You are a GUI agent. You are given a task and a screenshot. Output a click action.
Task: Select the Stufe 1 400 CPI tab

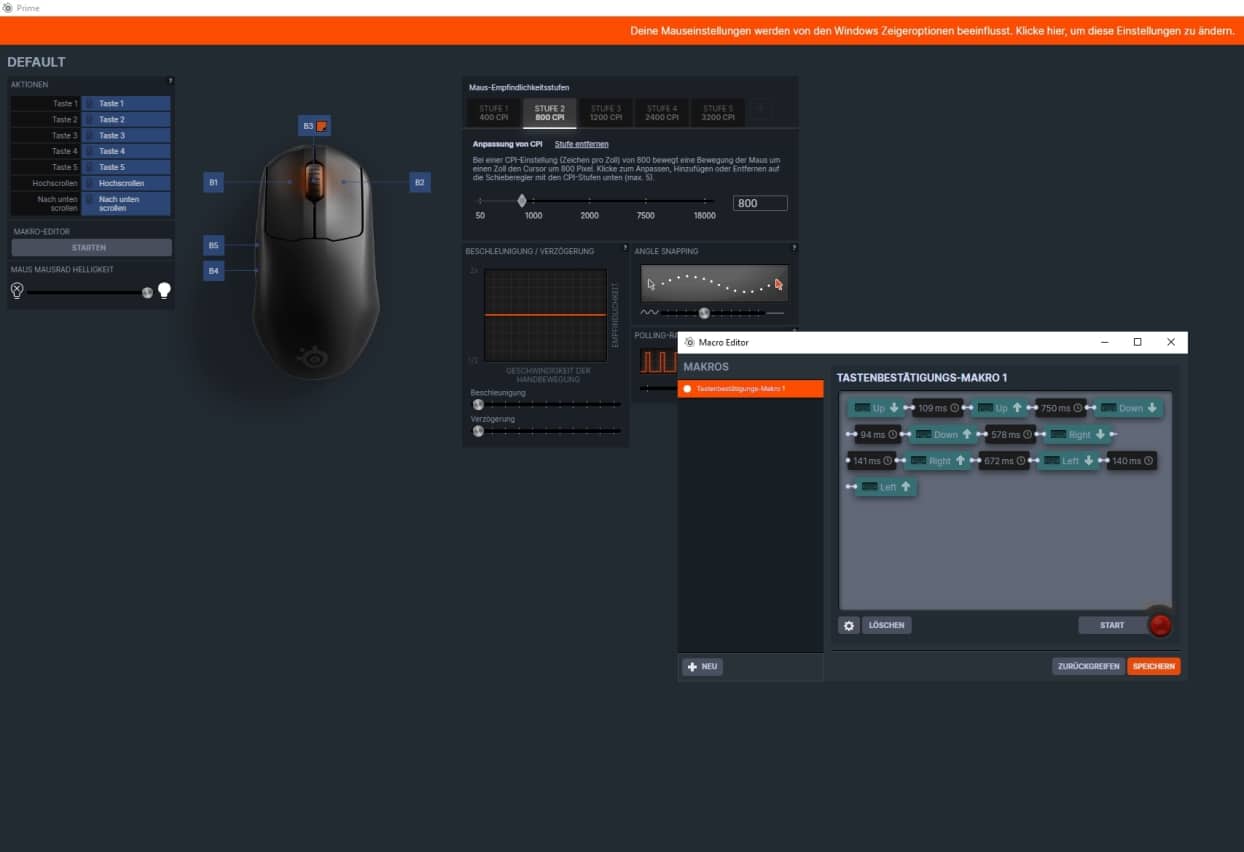[x=493, y=113]
